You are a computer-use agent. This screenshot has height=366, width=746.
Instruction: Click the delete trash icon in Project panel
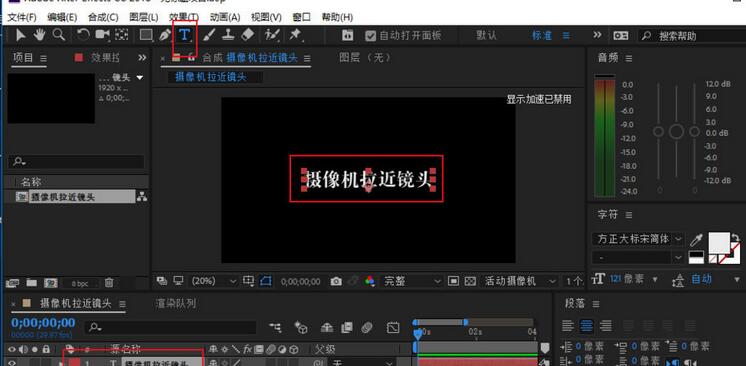[x=109, y=283]
